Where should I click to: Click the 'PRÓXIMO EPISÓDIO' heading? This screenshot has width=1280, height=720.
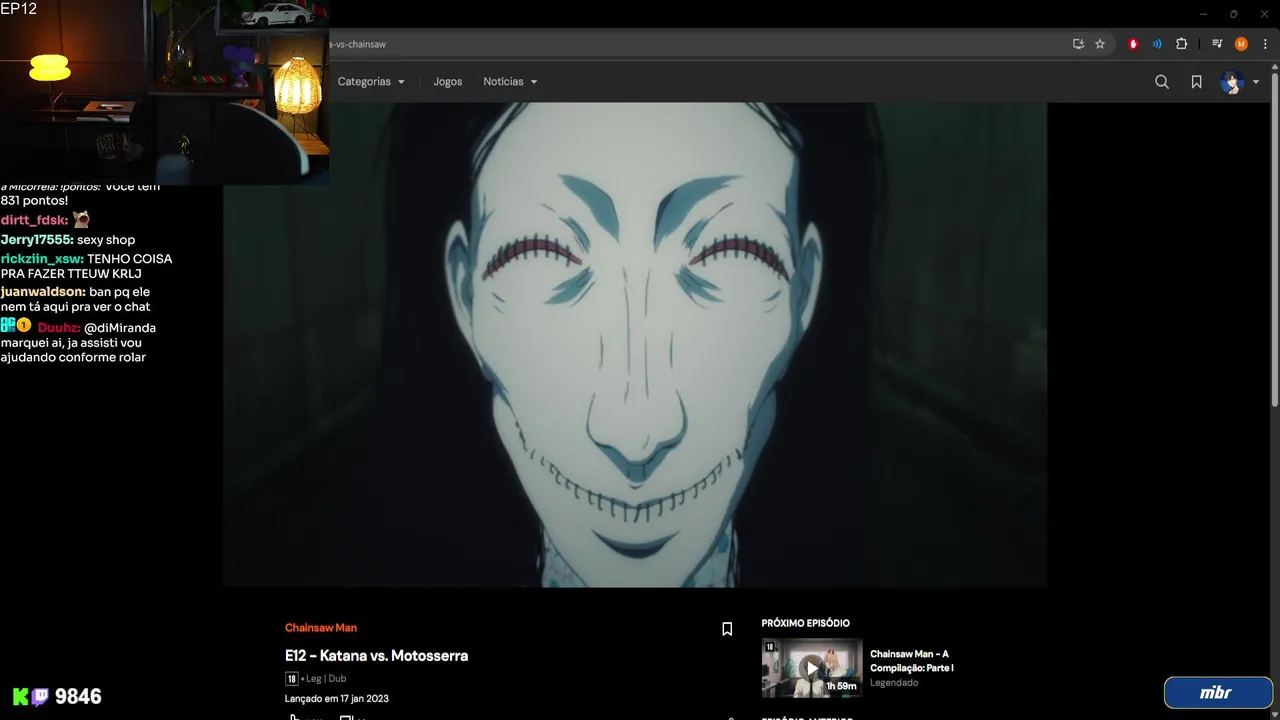[805, 623]
